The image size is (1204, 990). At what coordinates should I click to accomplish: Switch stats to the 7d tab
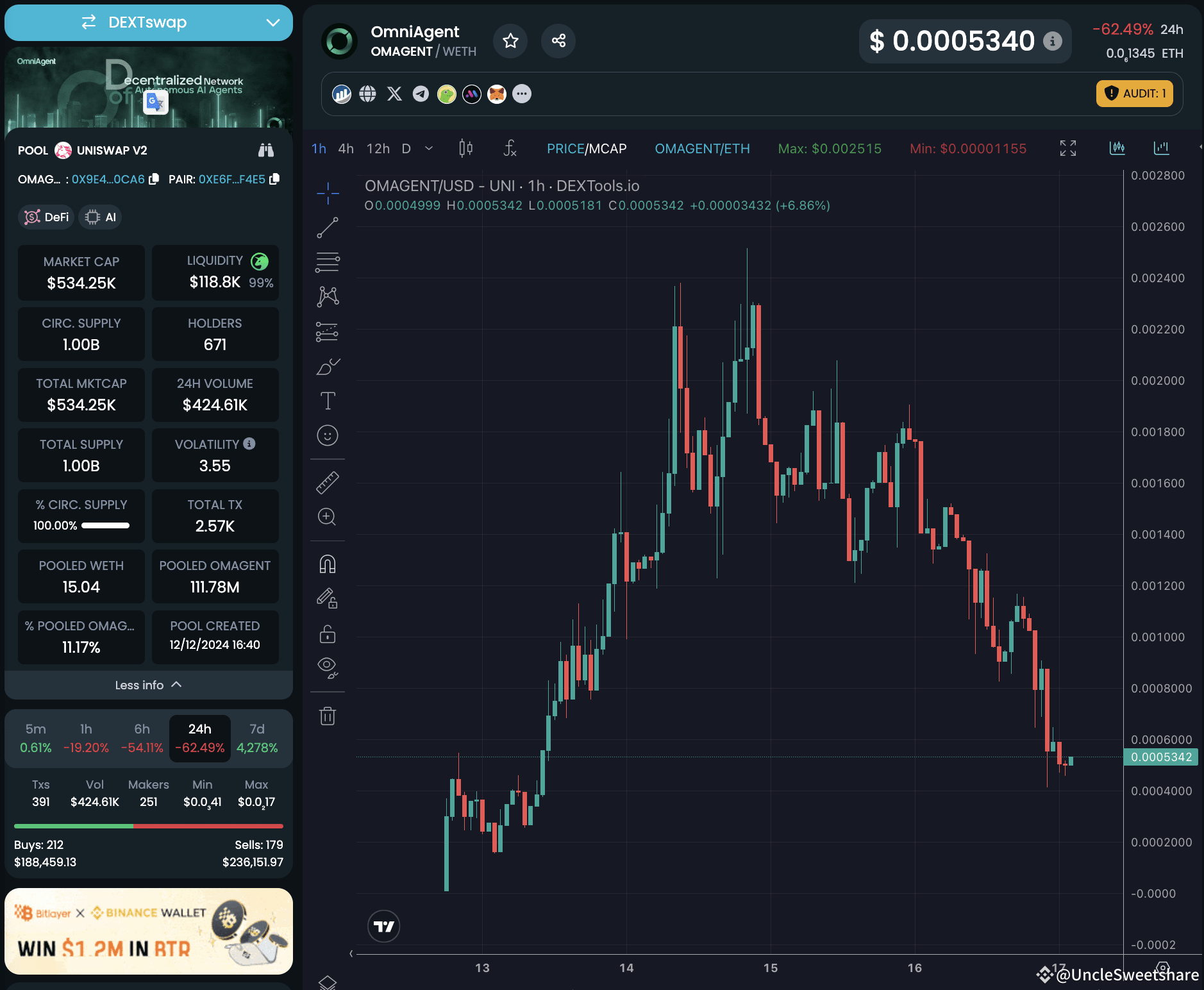point(257,738)
